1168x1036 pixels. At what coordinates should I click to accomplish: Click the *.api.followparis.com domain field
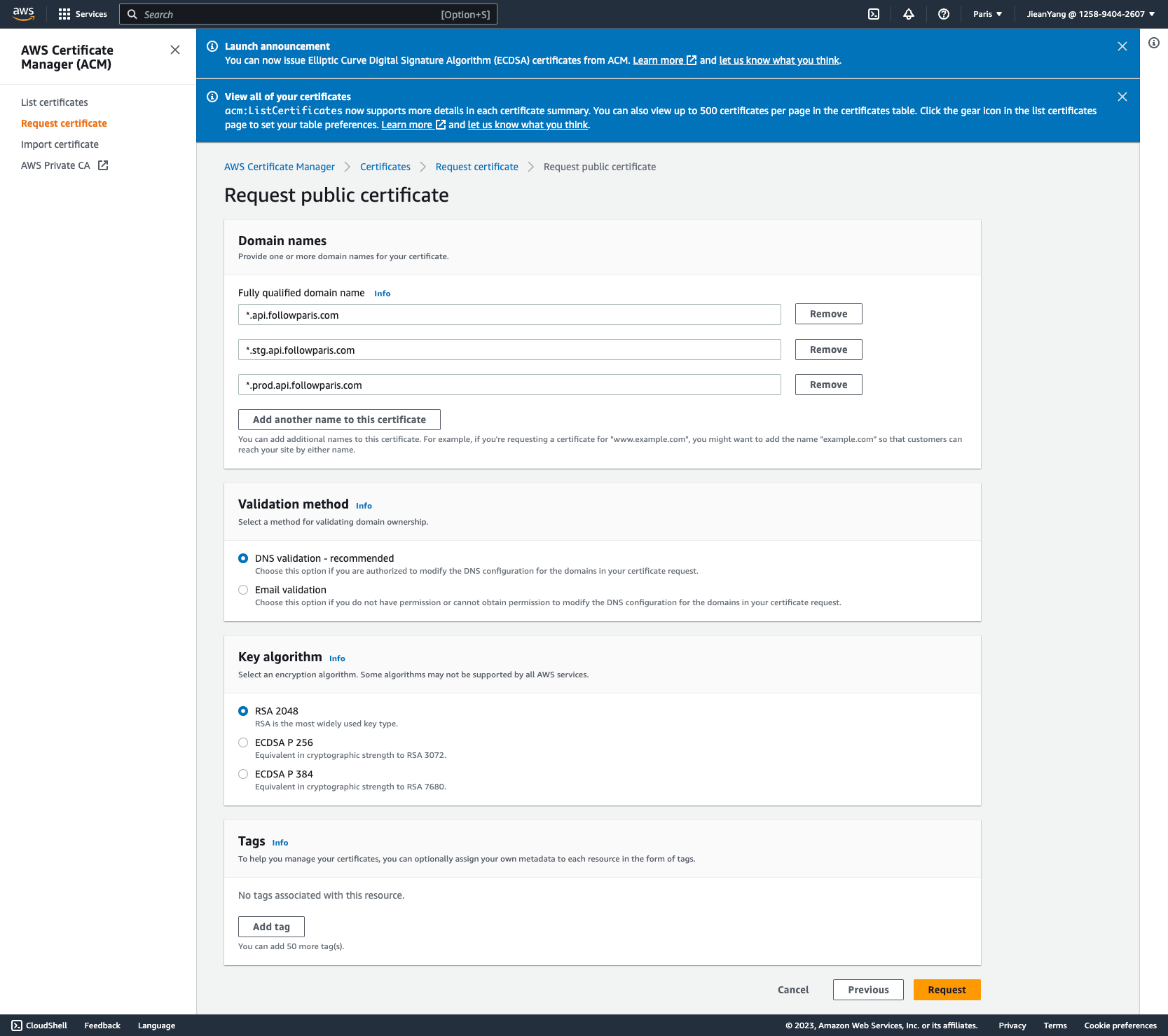click(x=509, y=315)
